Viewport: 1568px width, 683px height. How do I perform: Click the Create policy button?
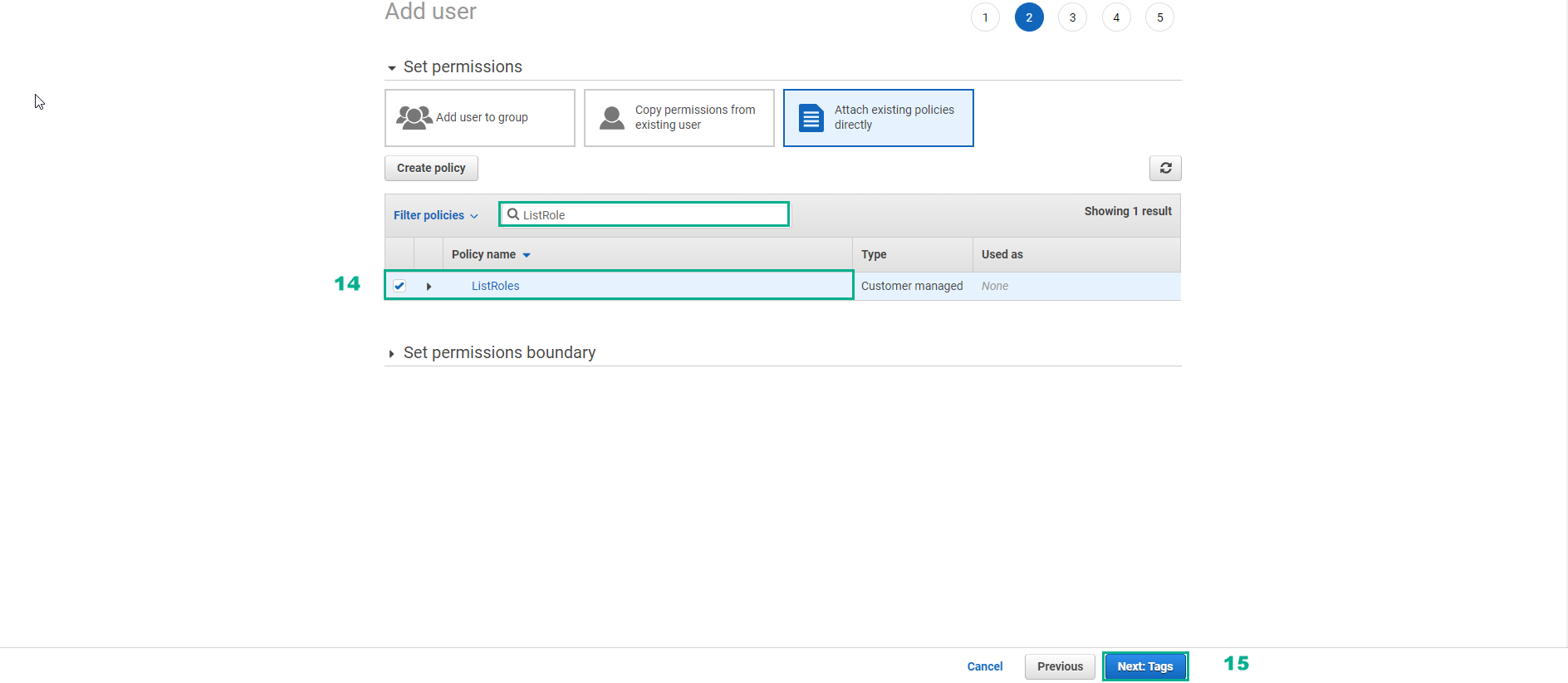(x=431, y=168)
